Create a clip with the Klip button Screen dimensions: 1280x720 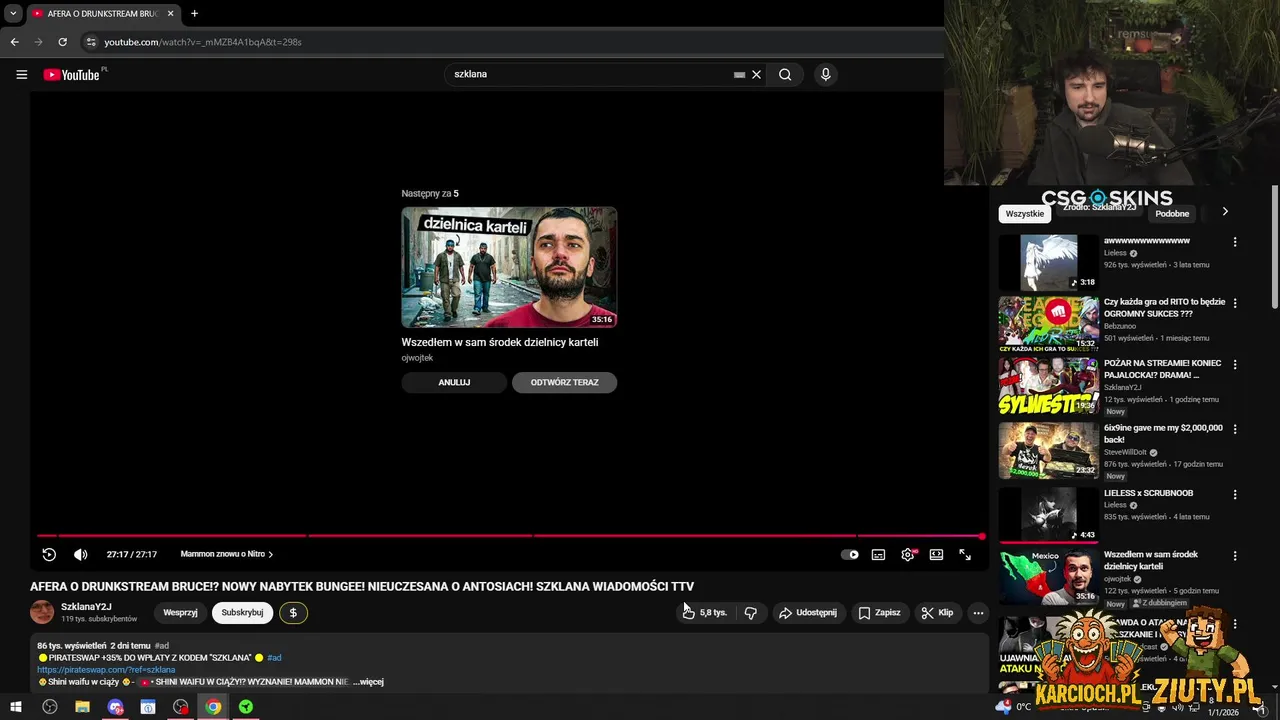[937, 612]
